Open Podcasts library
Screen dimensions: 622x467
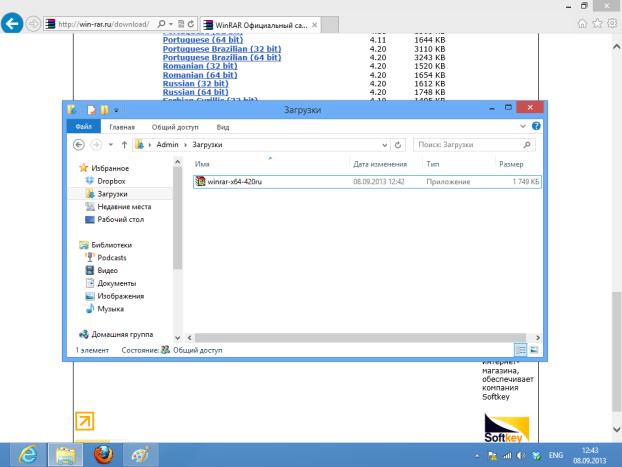click(x=111, y=258)
